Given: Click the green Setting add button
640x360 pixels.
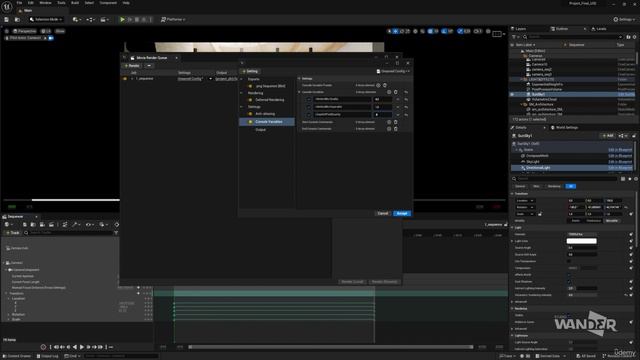Looking at the screenshot, I should [x=250, y=71].
